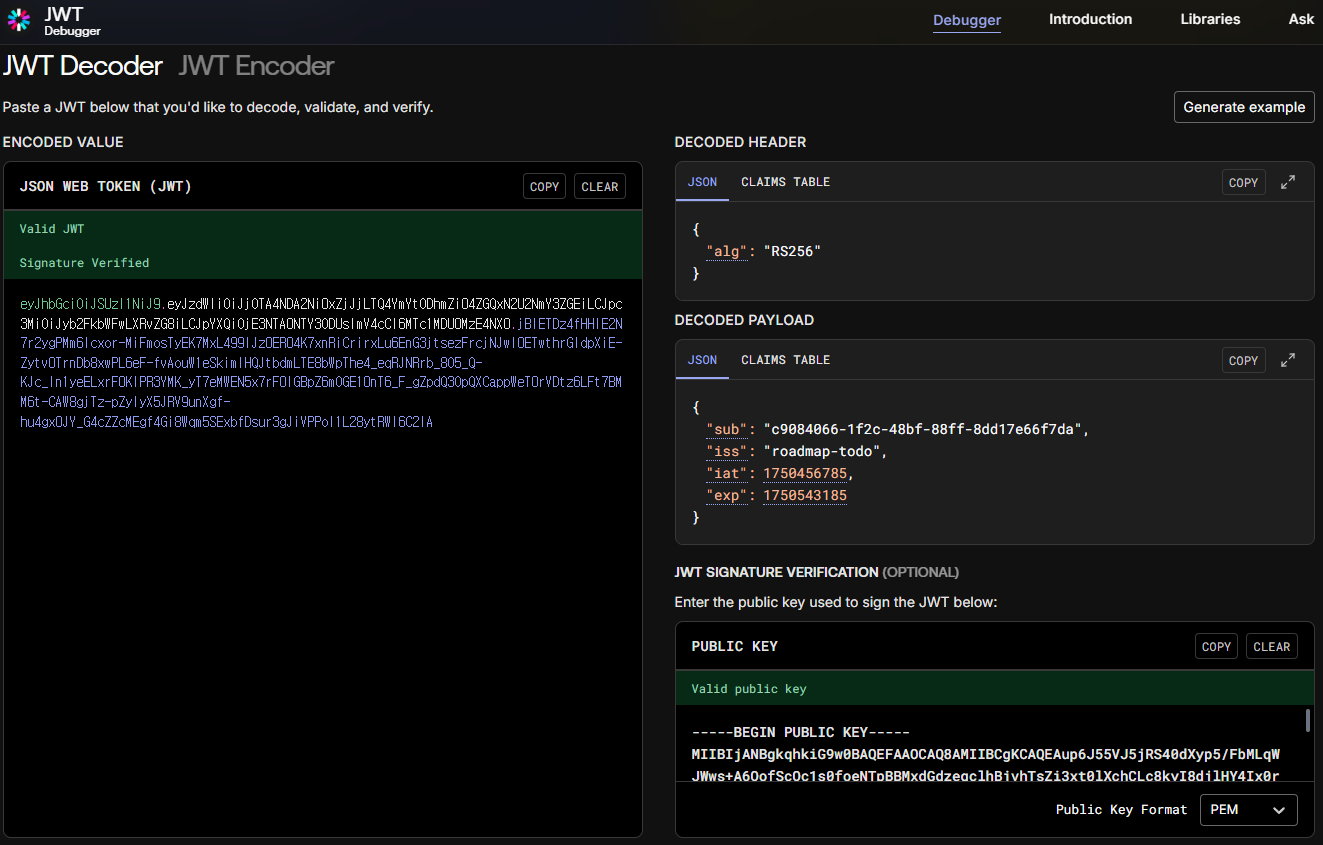Click the "RS256" header value
Viewport: 1323px width, 845px height.
(x=792, y=252)
